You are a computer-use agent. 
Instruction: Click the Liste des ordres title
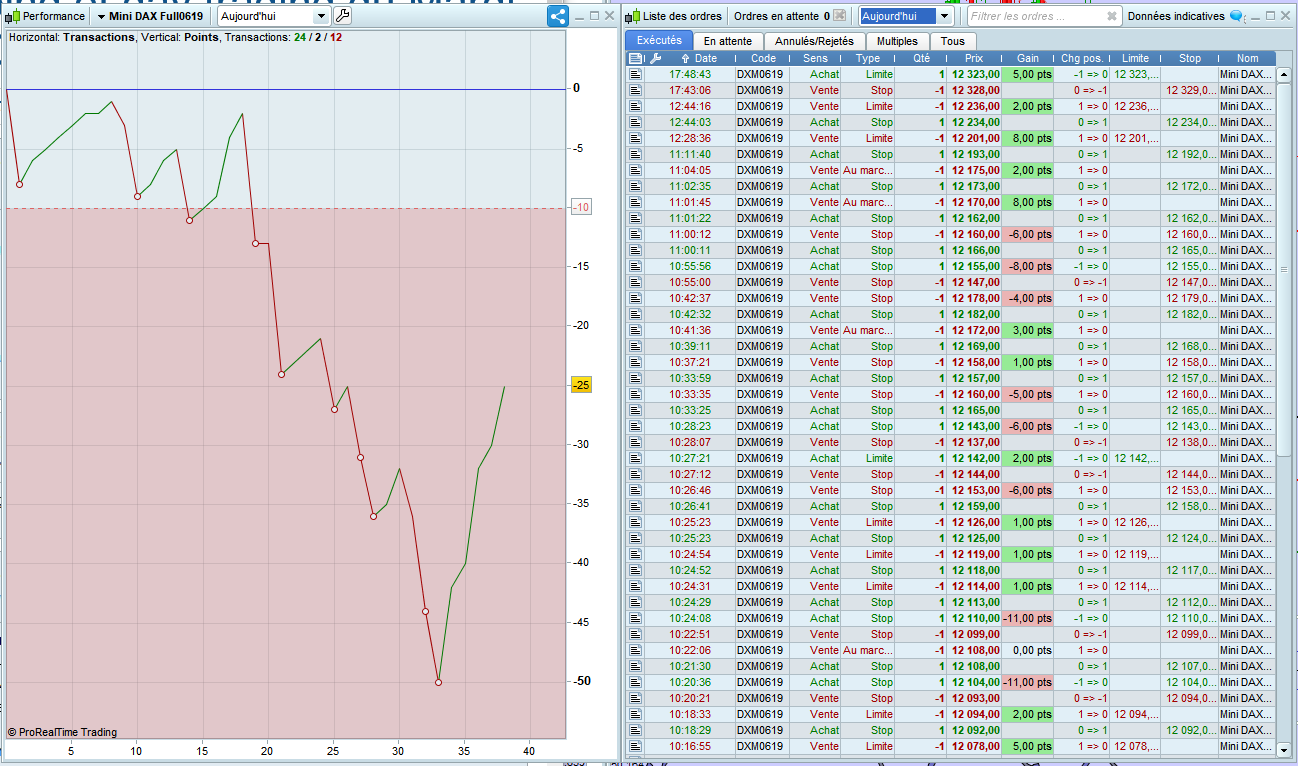pyautogui.click(x=682, y=16)
